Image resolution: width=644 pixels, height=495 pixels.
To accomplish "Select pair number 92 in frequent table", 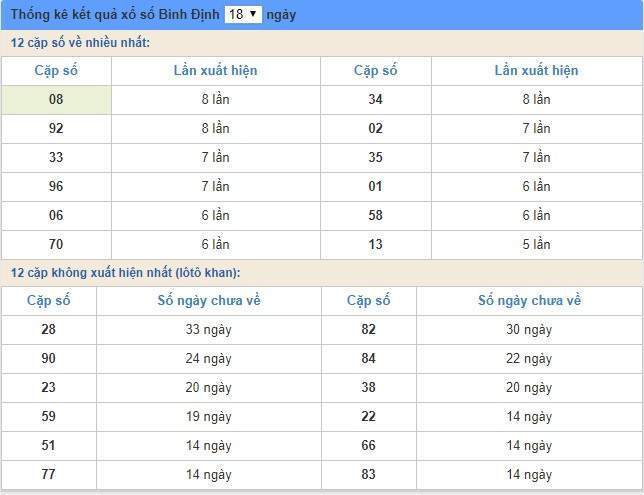I will tap(56, 129).
